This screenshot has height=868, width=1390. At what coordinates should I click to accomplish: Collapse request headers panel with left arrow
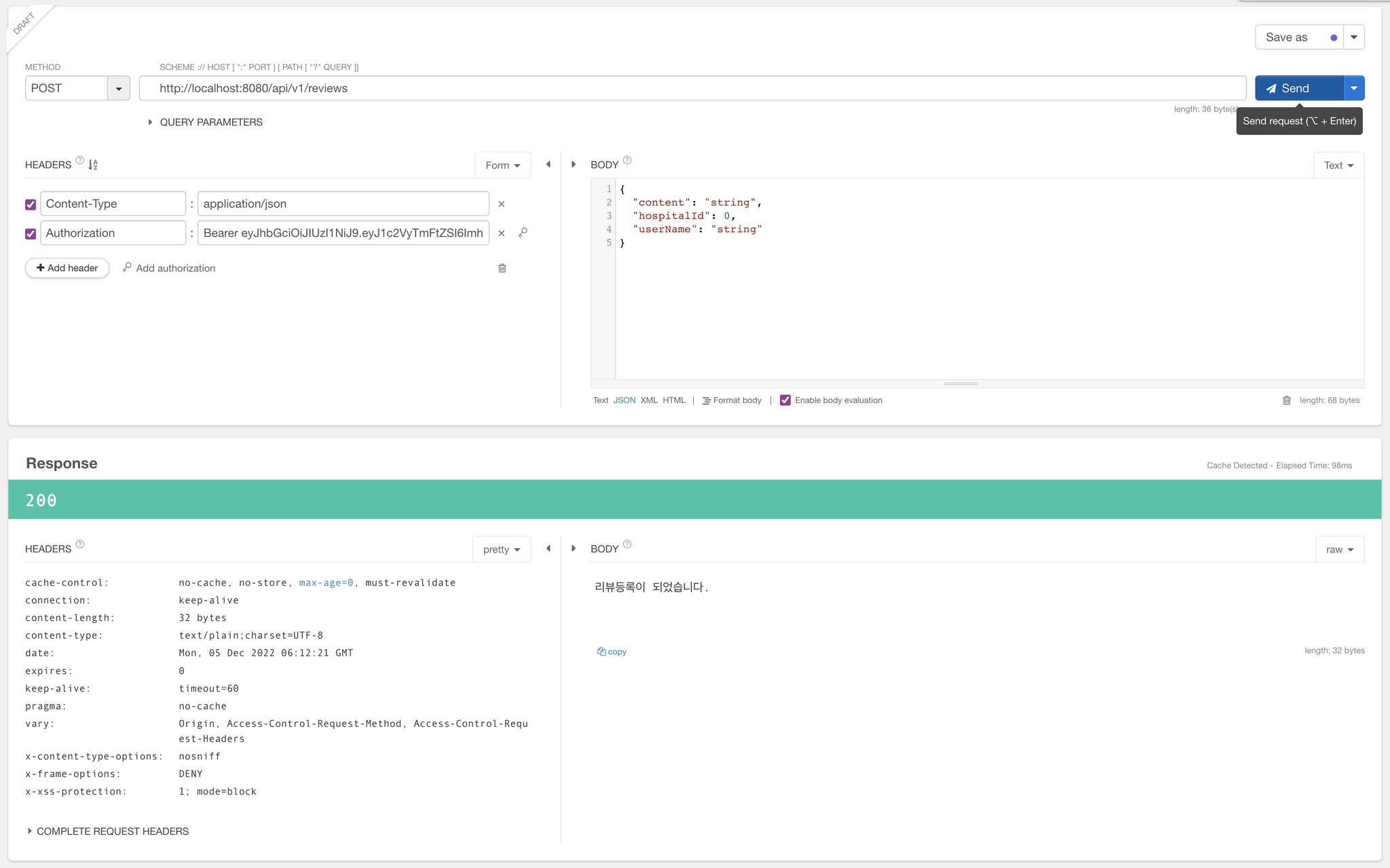[x=548, y=164]
